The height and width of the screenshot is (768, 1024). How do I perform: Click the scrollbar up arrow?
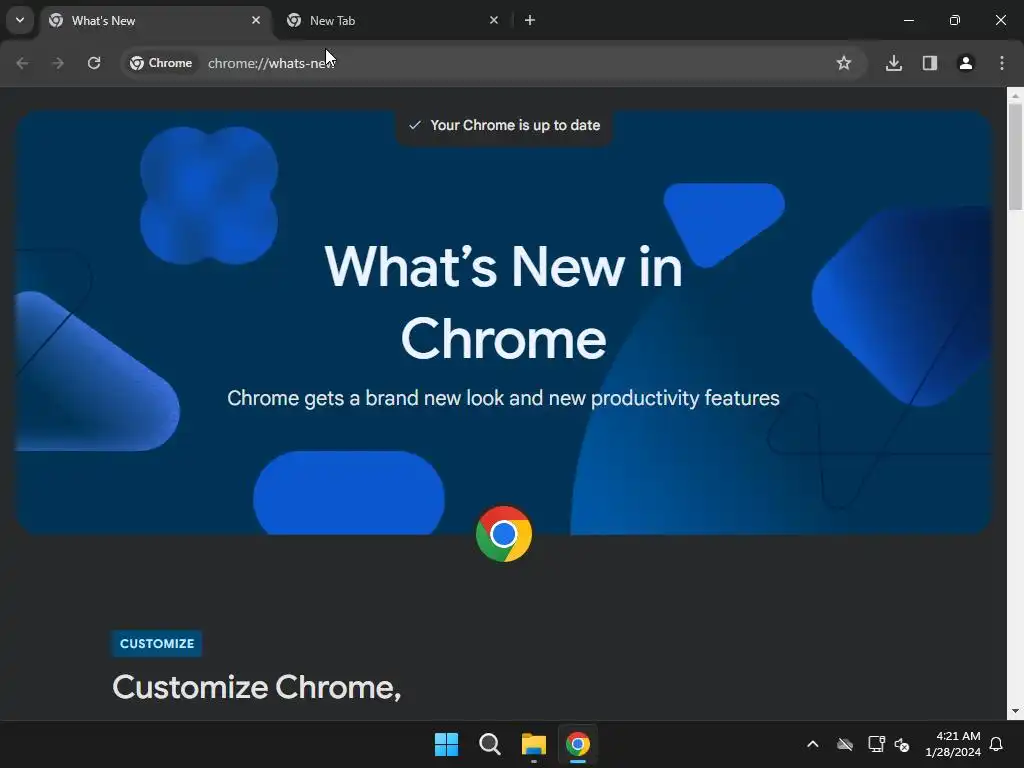pyautogui.click(x=1015, y=95)
